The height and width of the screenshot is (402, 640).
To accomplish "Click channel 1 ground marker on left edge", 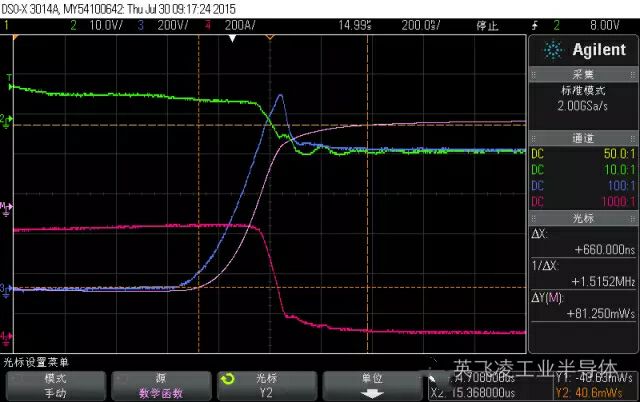I will 4,120.
